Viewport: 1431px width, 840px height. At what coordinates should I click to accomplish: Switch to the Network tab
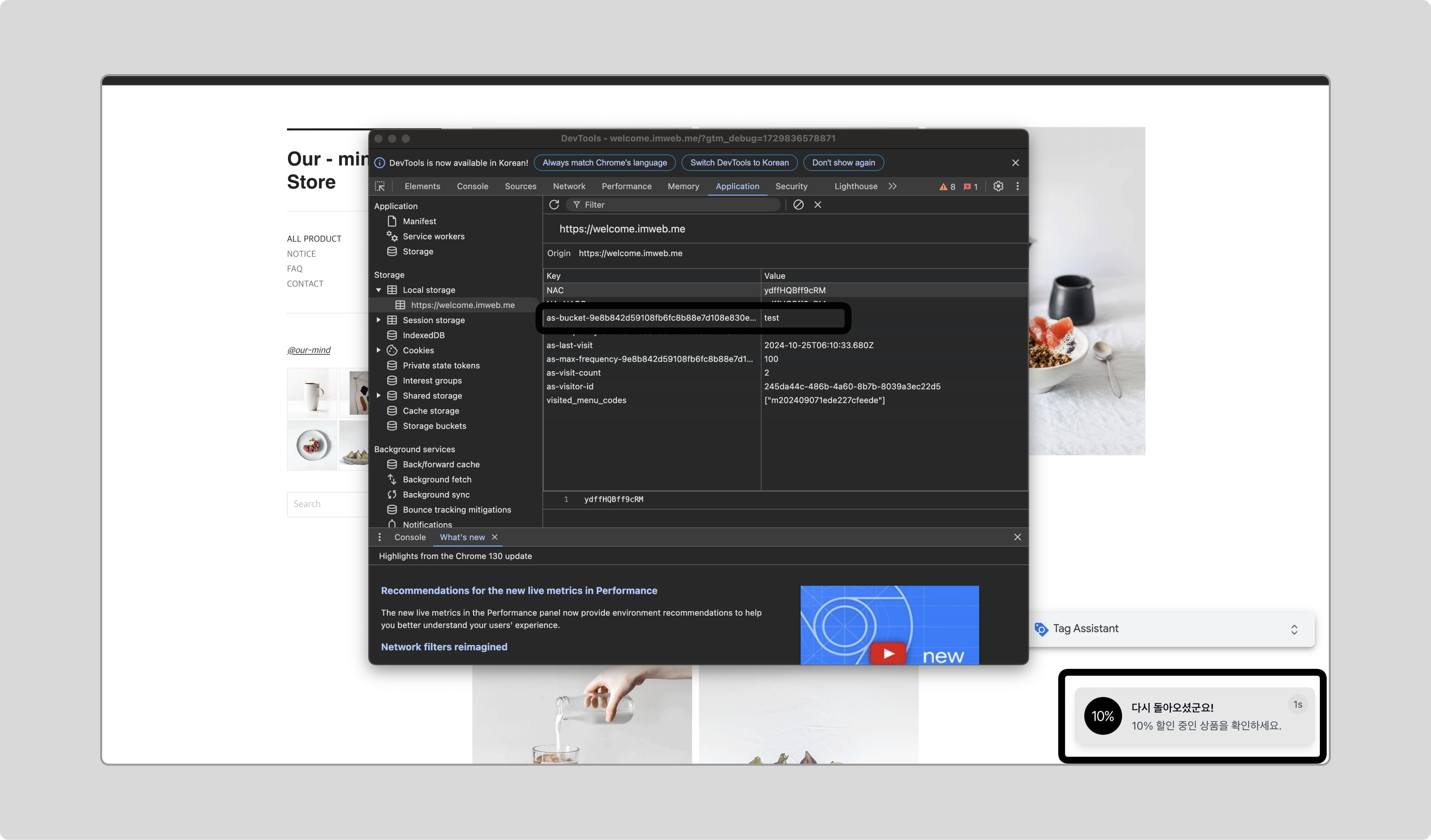(x=569, y=186)
